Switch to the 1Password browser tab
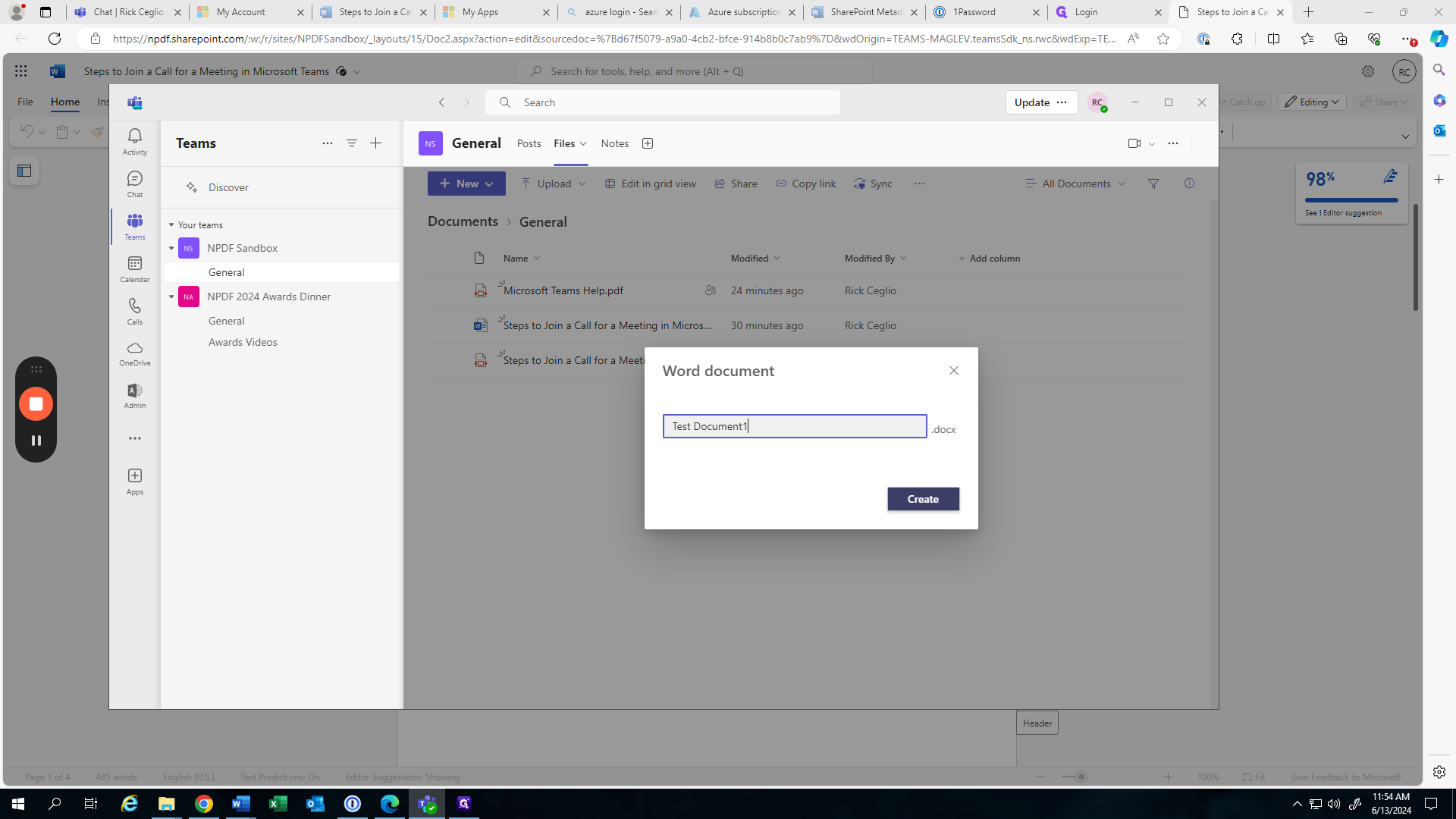Screen dimensions: 1456x819 click(x=986, y=12)
